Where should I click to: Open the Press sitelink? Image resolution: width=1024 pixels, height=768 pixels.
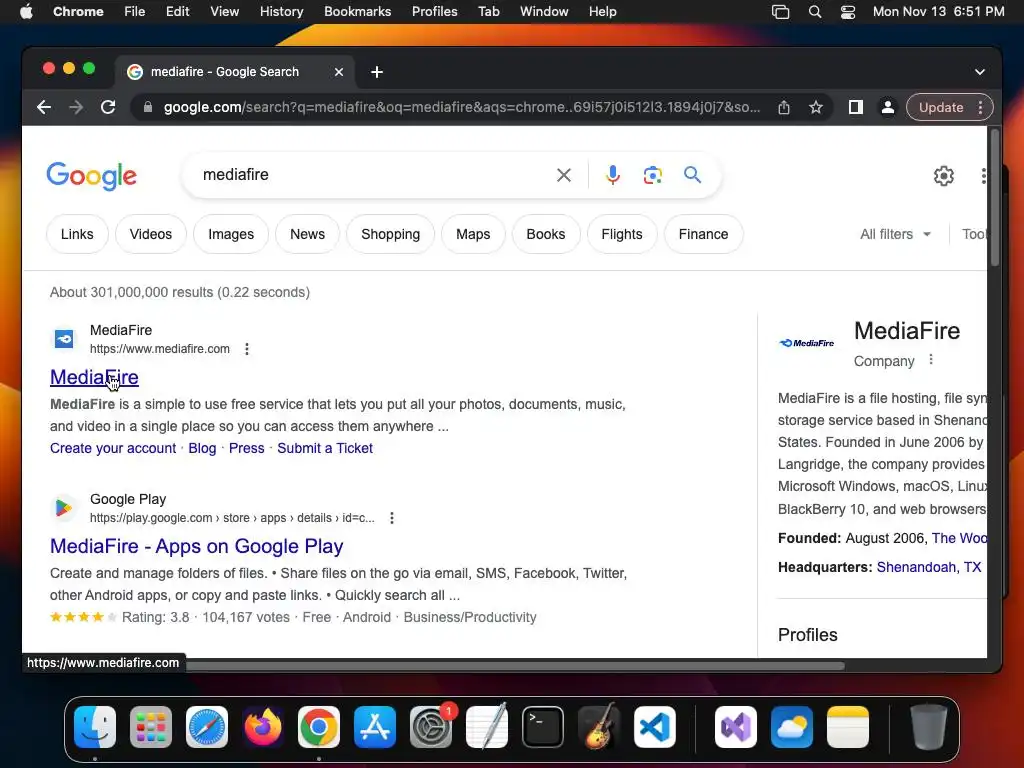tap(246, 448)
